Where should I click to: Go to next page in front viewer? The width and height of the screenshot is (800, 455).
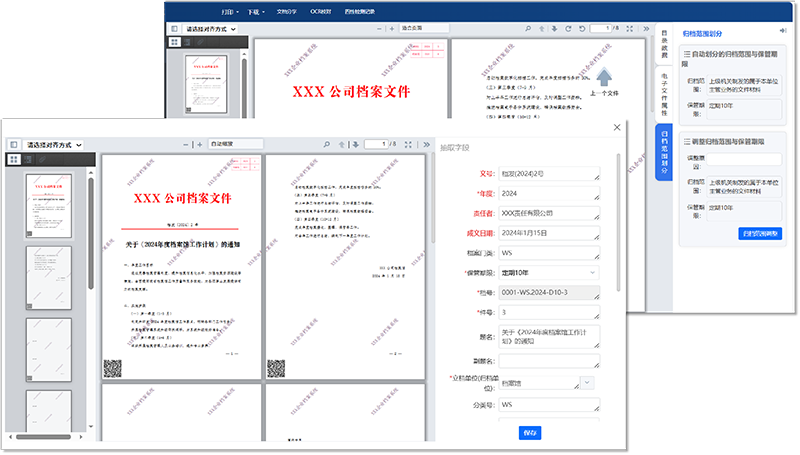(355, 145)
